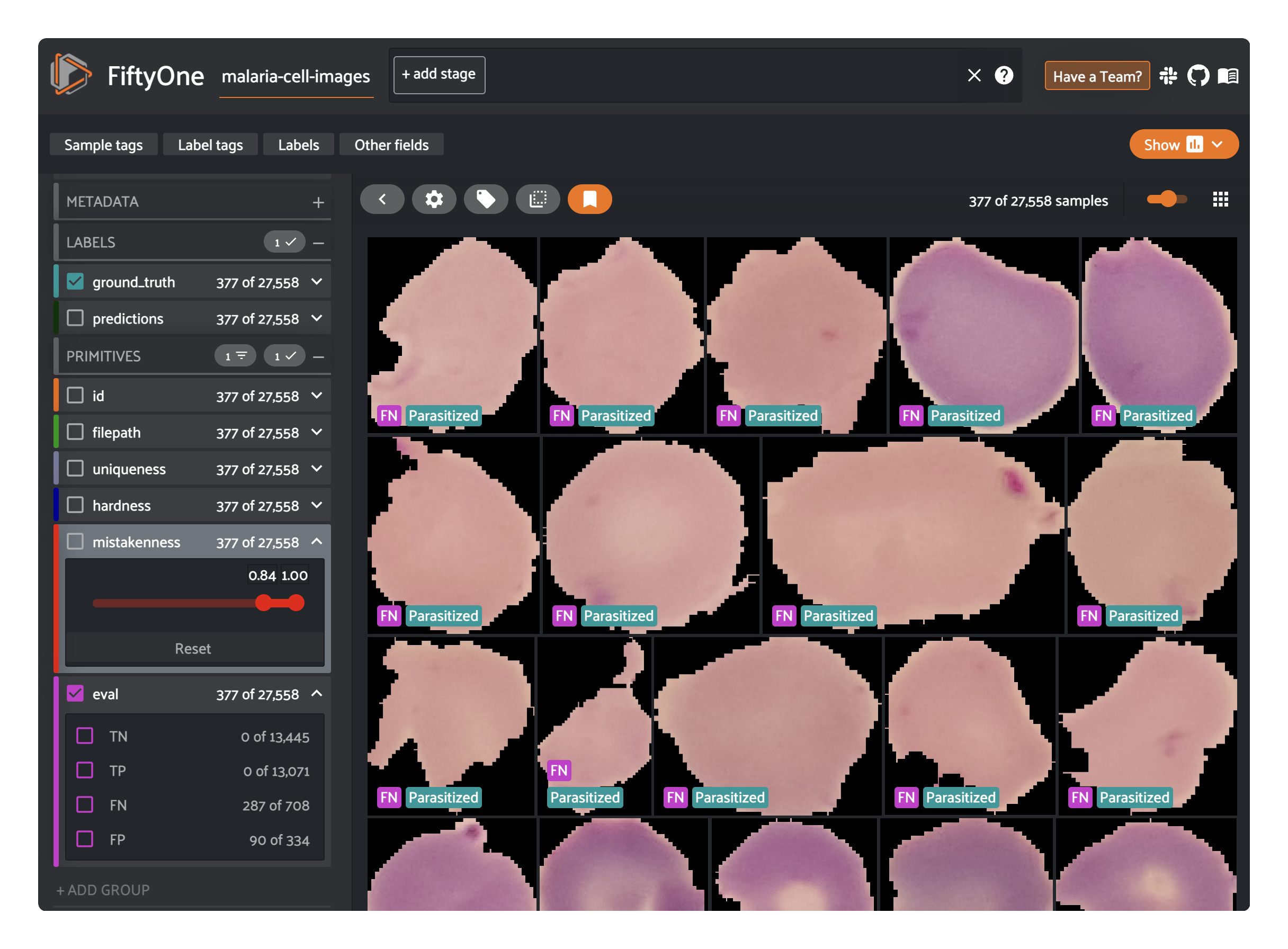Click the mistakenness slider upper handle

pos(297,603)
